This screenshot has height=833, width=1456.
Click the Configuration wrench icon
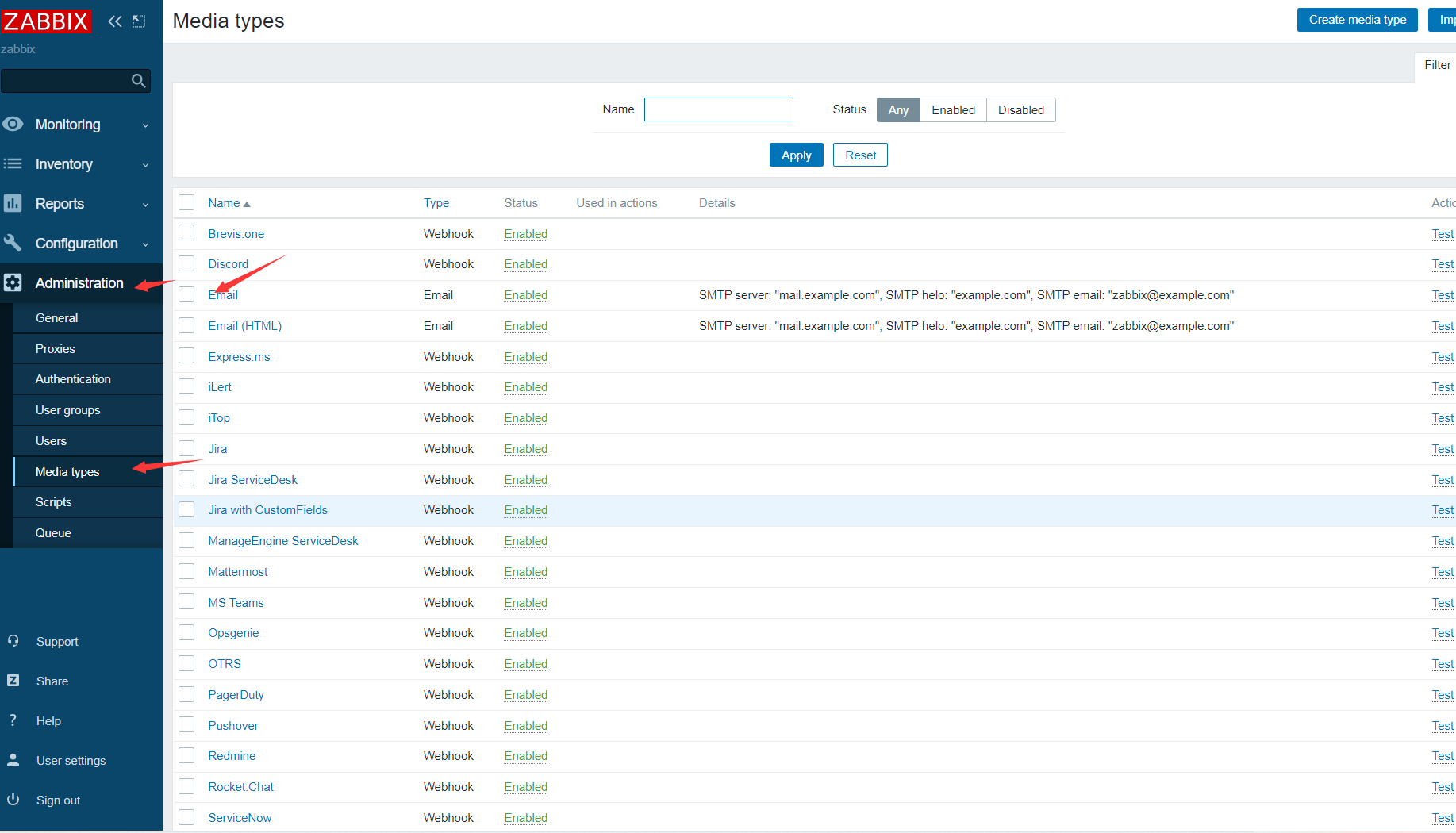(x=13, y=243)
